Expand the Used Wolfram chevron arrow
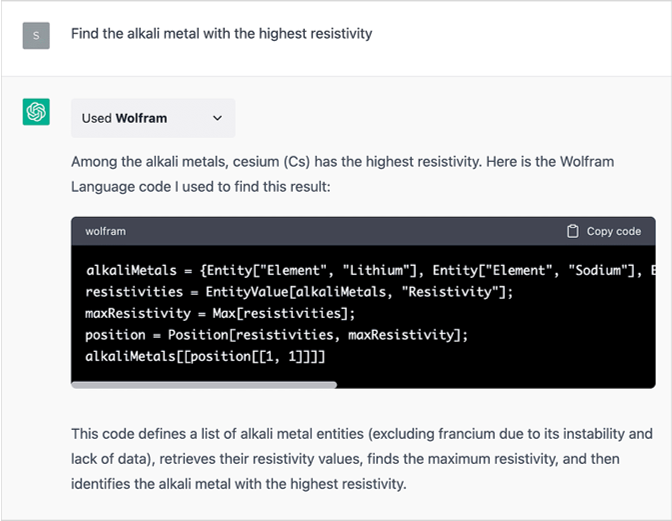The image size is (672, 521). (217, 118)
